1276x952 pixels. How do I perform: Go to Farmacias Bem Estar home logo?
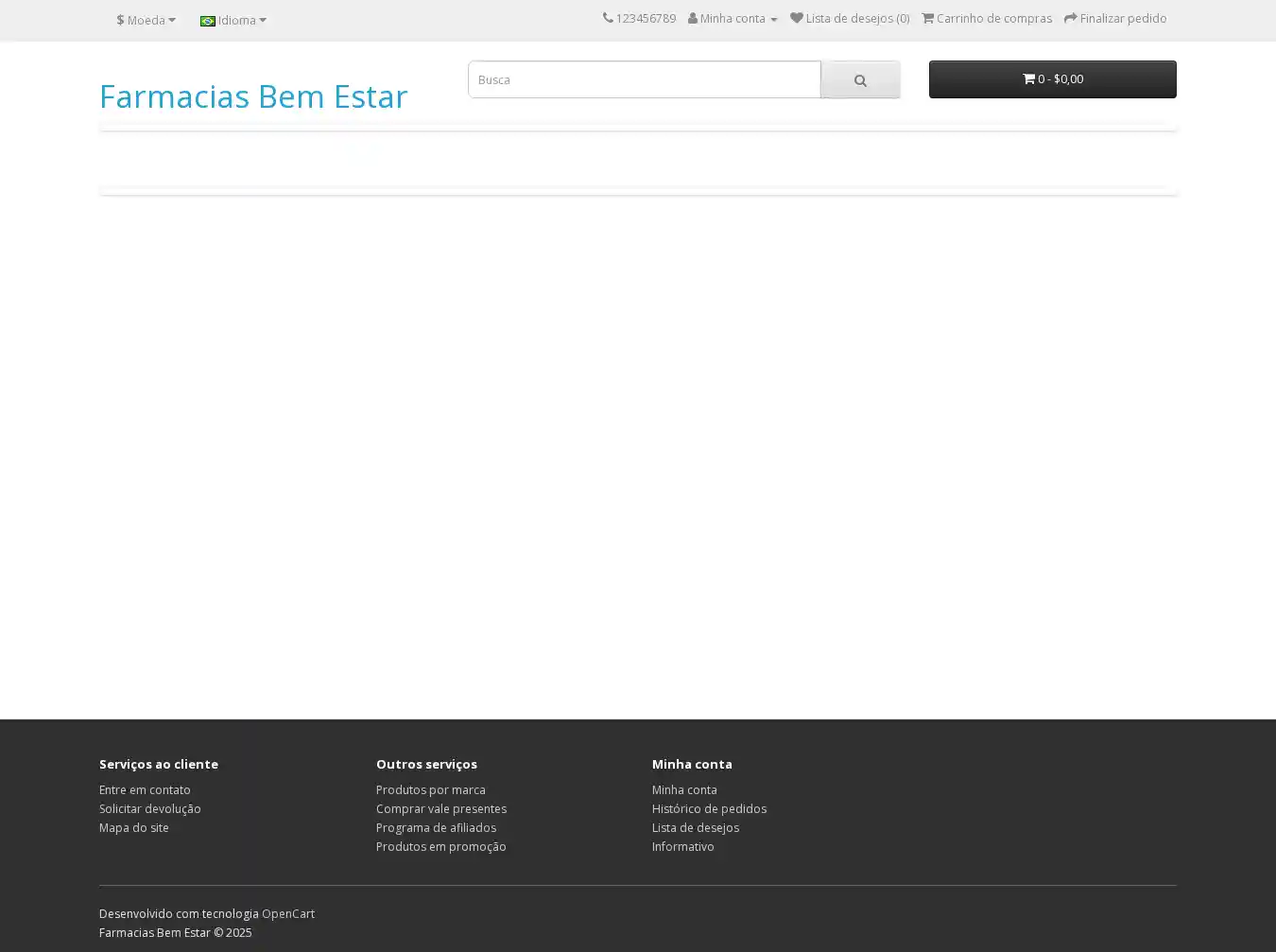point(253,96)
